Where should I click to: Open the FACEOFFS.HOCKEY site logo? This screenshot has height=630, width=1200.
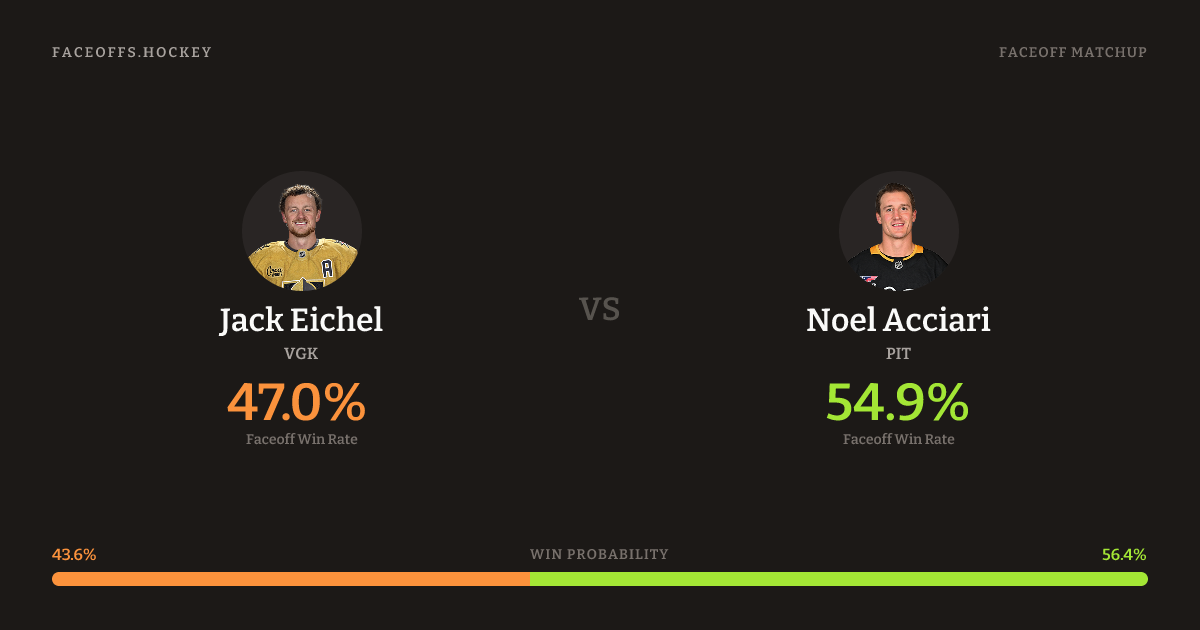(132, 52)
